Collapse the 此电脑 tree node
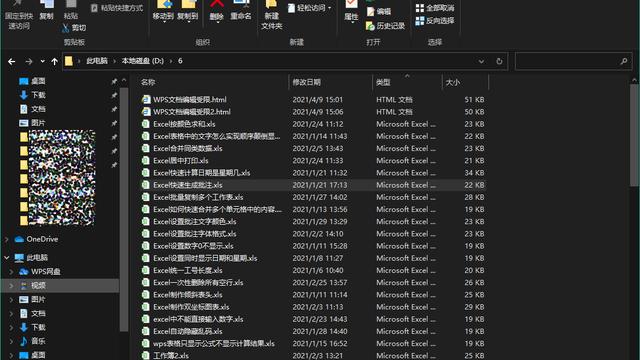640x360 pixels. [x=7, y=258]
